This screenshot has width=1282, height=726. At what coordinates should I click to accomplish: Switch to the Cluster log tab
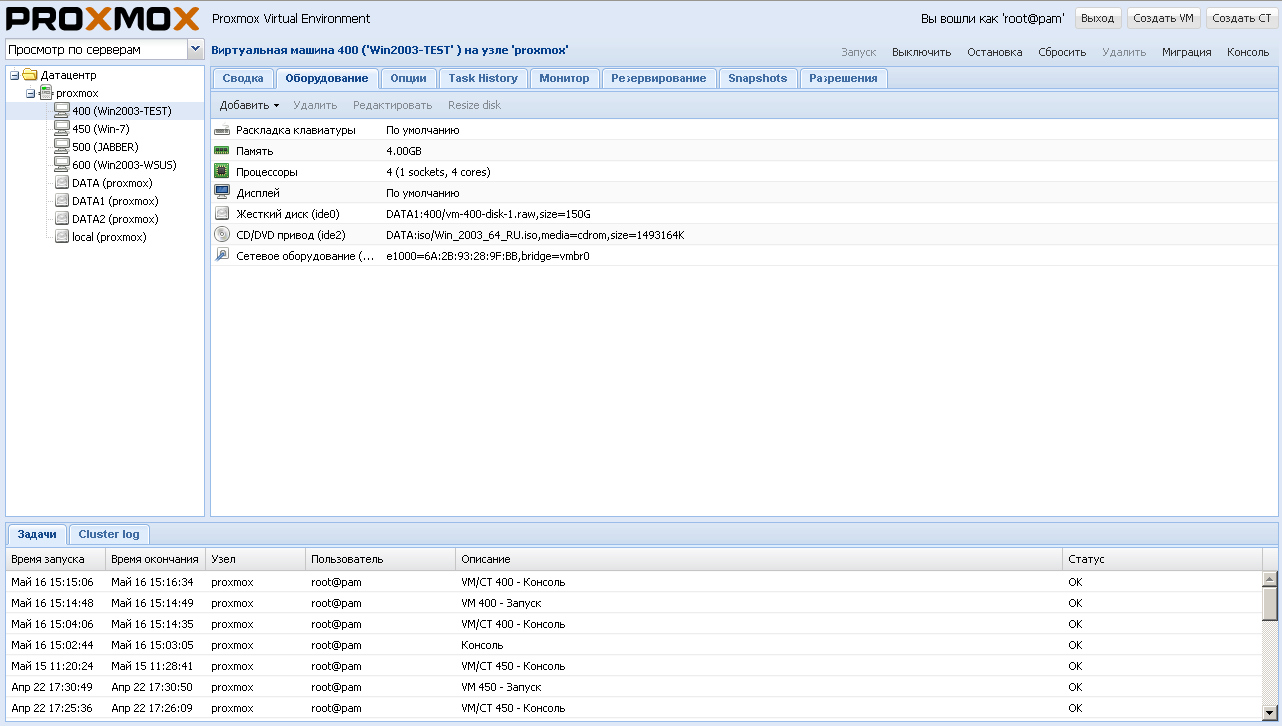(109, 534)
